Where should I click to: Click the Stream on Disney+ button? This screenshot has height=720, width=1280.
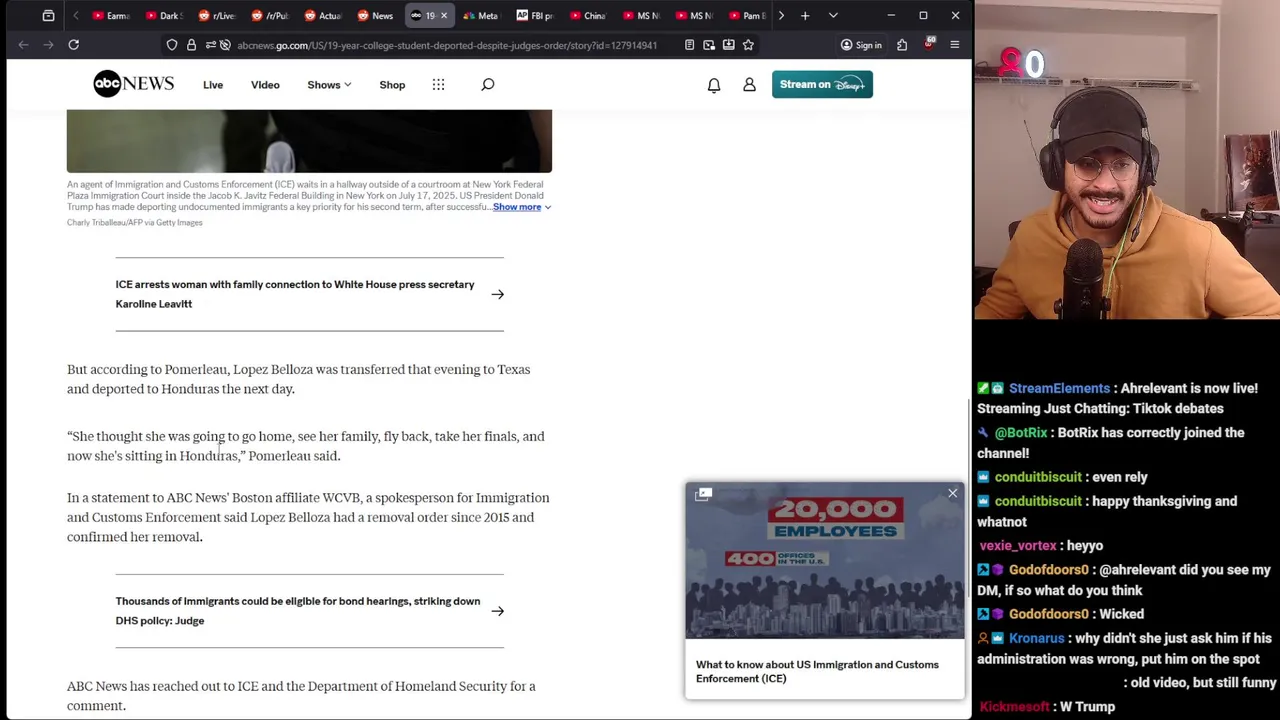(822, 84)
